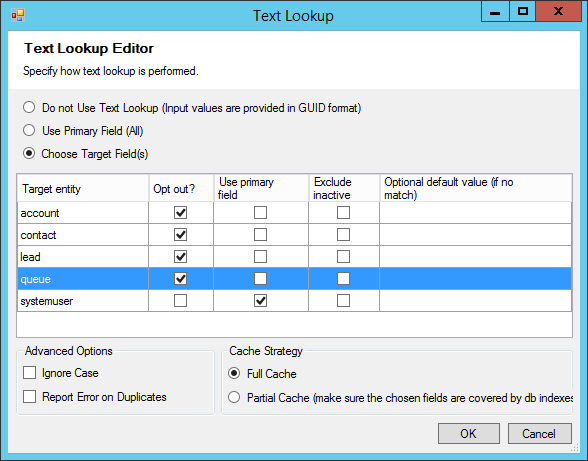Select the systemuser row entity cell
The image size is (588, 461).
(83, 300)
